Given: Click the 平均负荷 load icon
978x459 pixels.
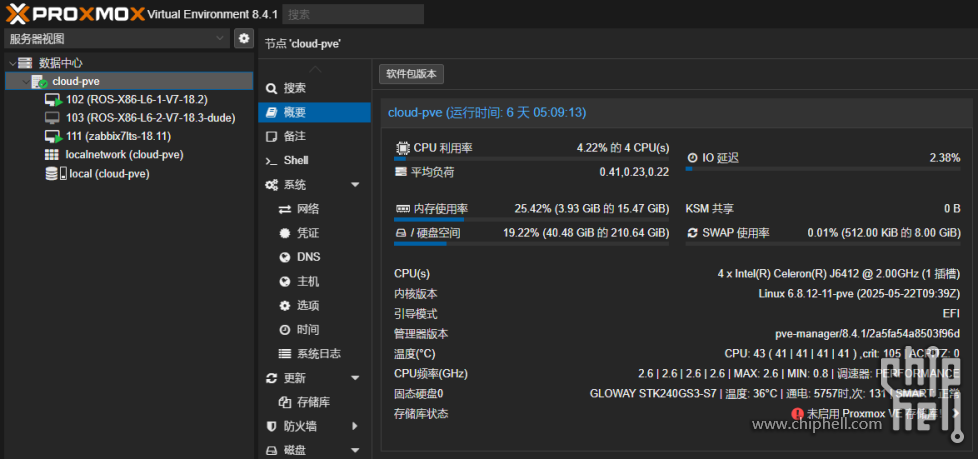Looking at the screenshot, I should (x=401, y=172).
